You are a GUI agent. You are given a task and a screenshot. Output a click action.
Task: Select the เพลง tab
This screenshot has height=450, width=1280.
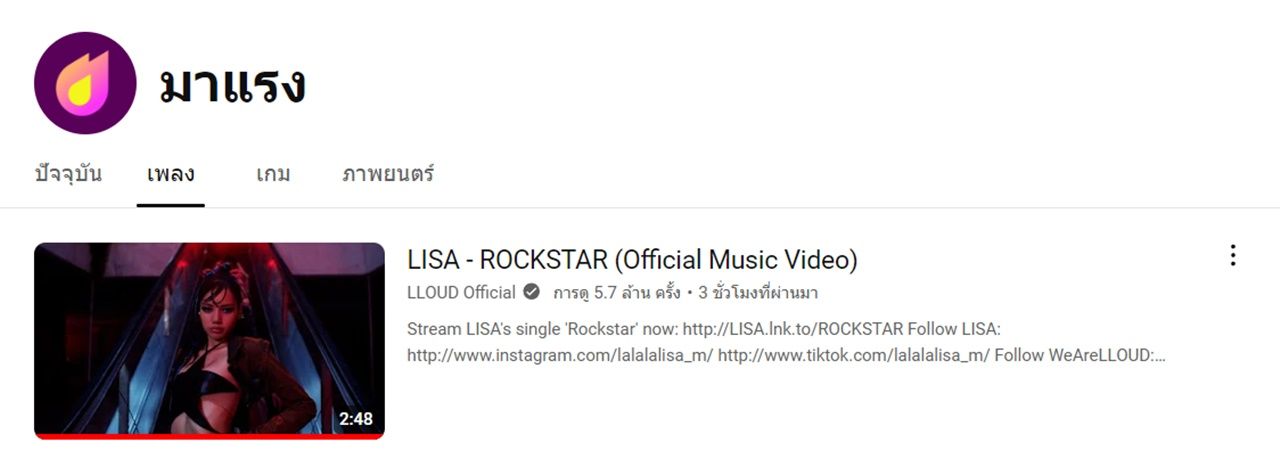click(x=171, y=174)
